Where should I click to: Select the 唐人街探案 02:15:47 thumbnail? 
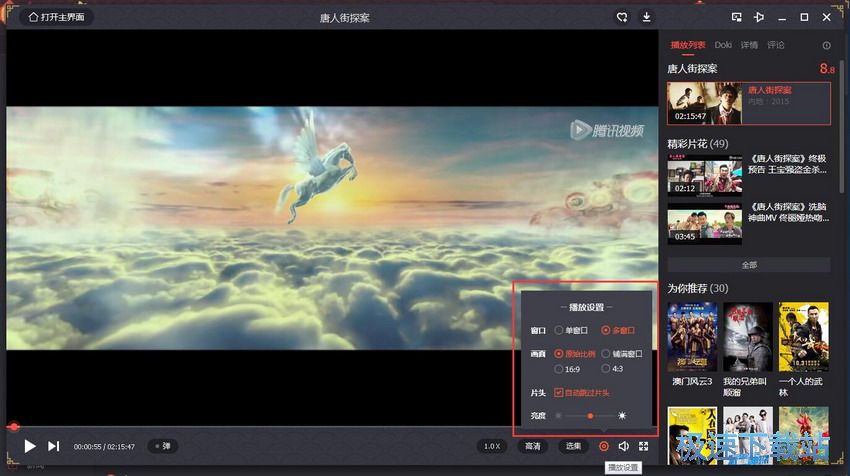(705, 103)
